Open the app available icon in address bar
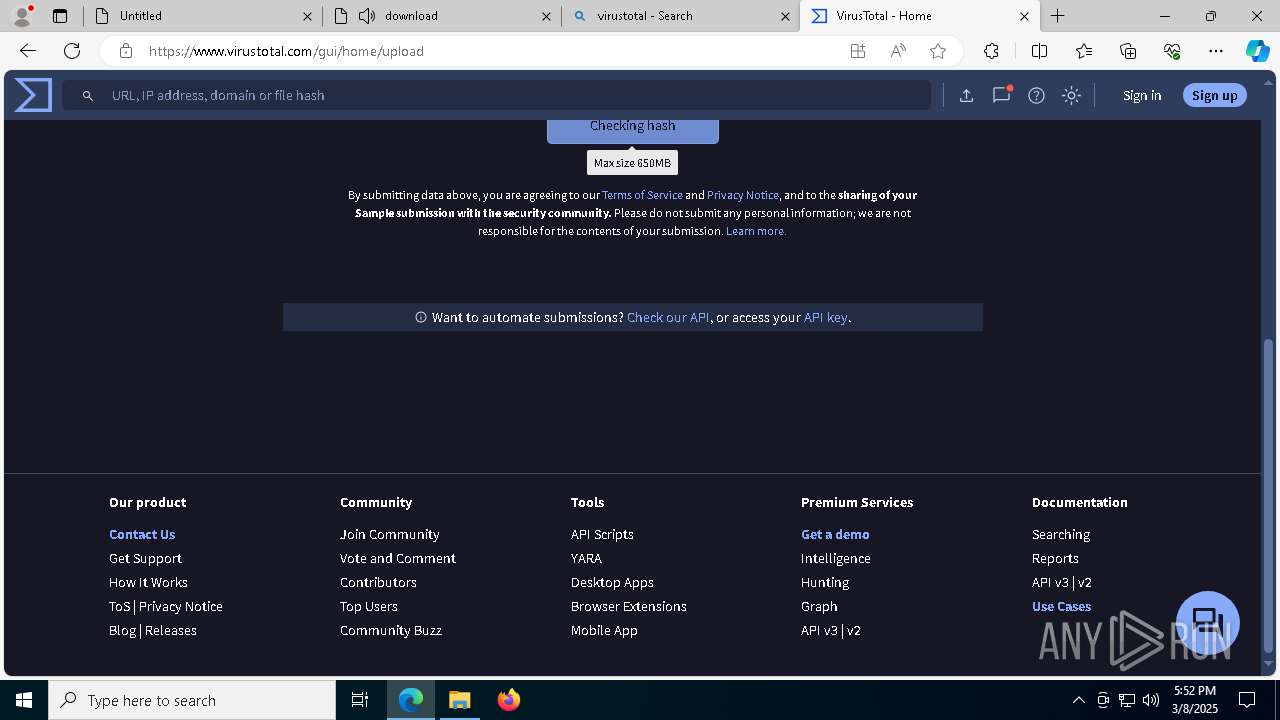Viewport: 1280px width, 720px height. click(858, 51)
